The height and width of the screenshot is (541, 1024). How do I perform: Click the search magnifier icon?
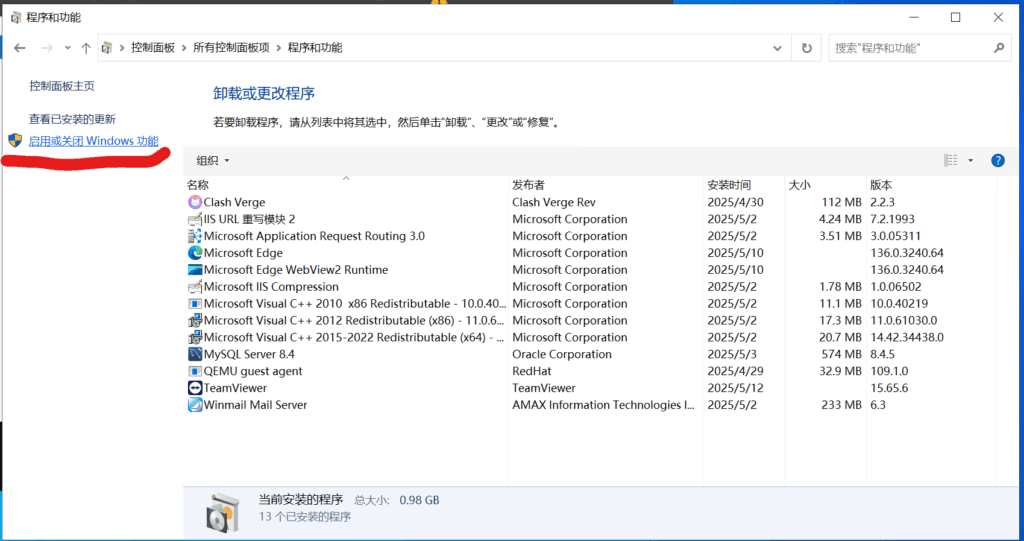click(999, 48)
